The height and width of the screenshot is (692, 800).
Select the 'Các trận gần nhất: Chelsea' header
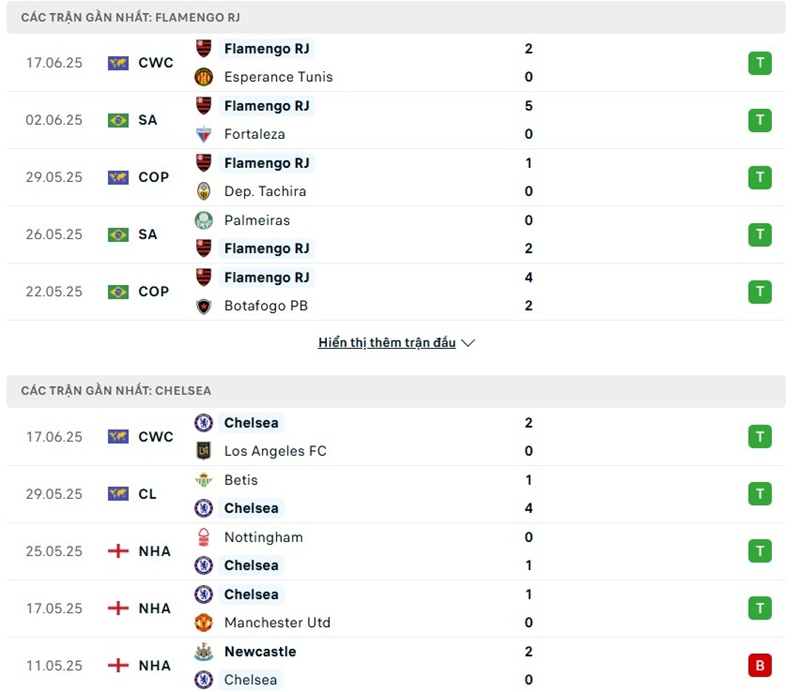[x=116, y=391]
